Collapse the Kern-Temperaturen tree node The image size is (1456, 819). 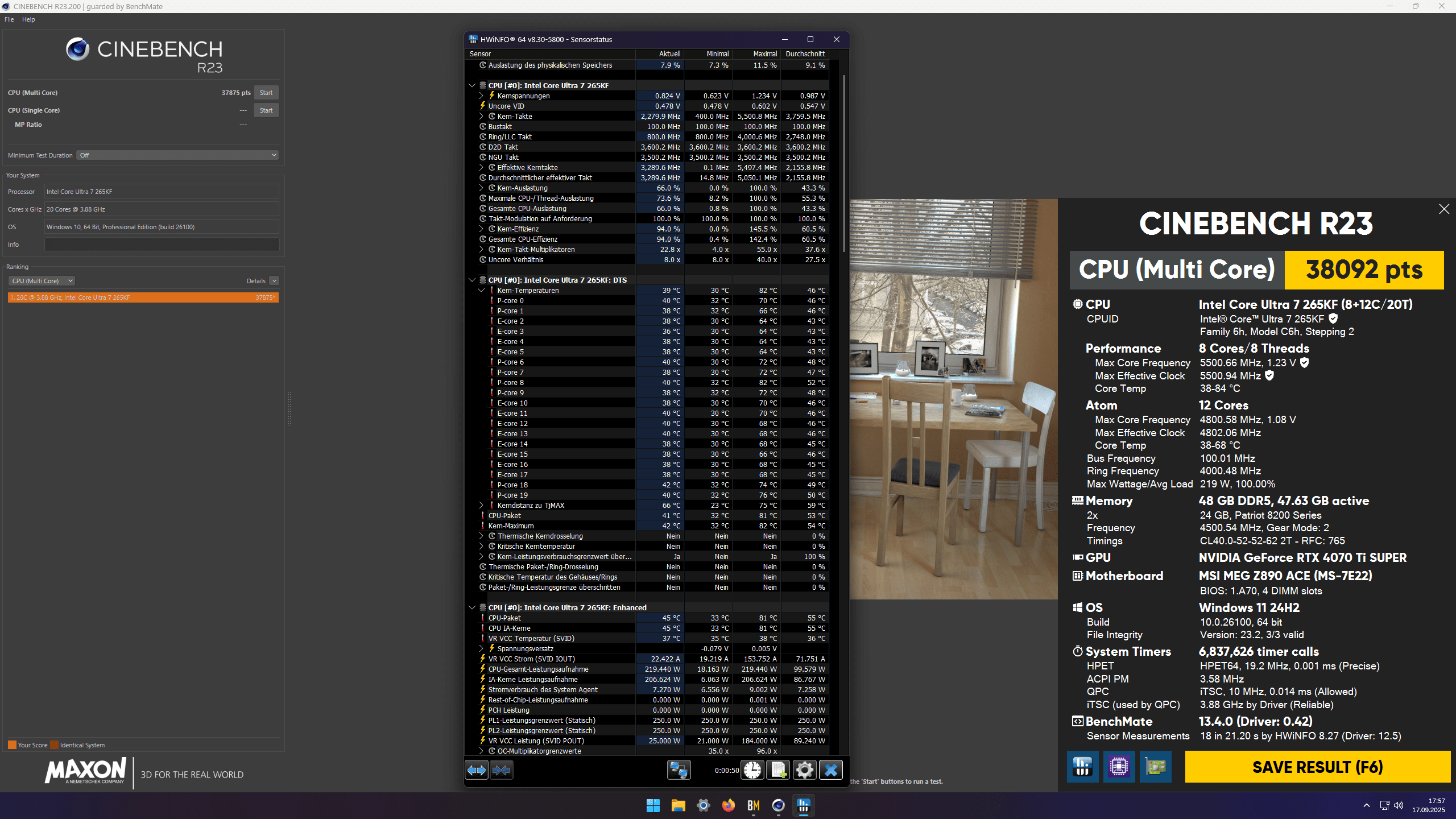[481, 291]
